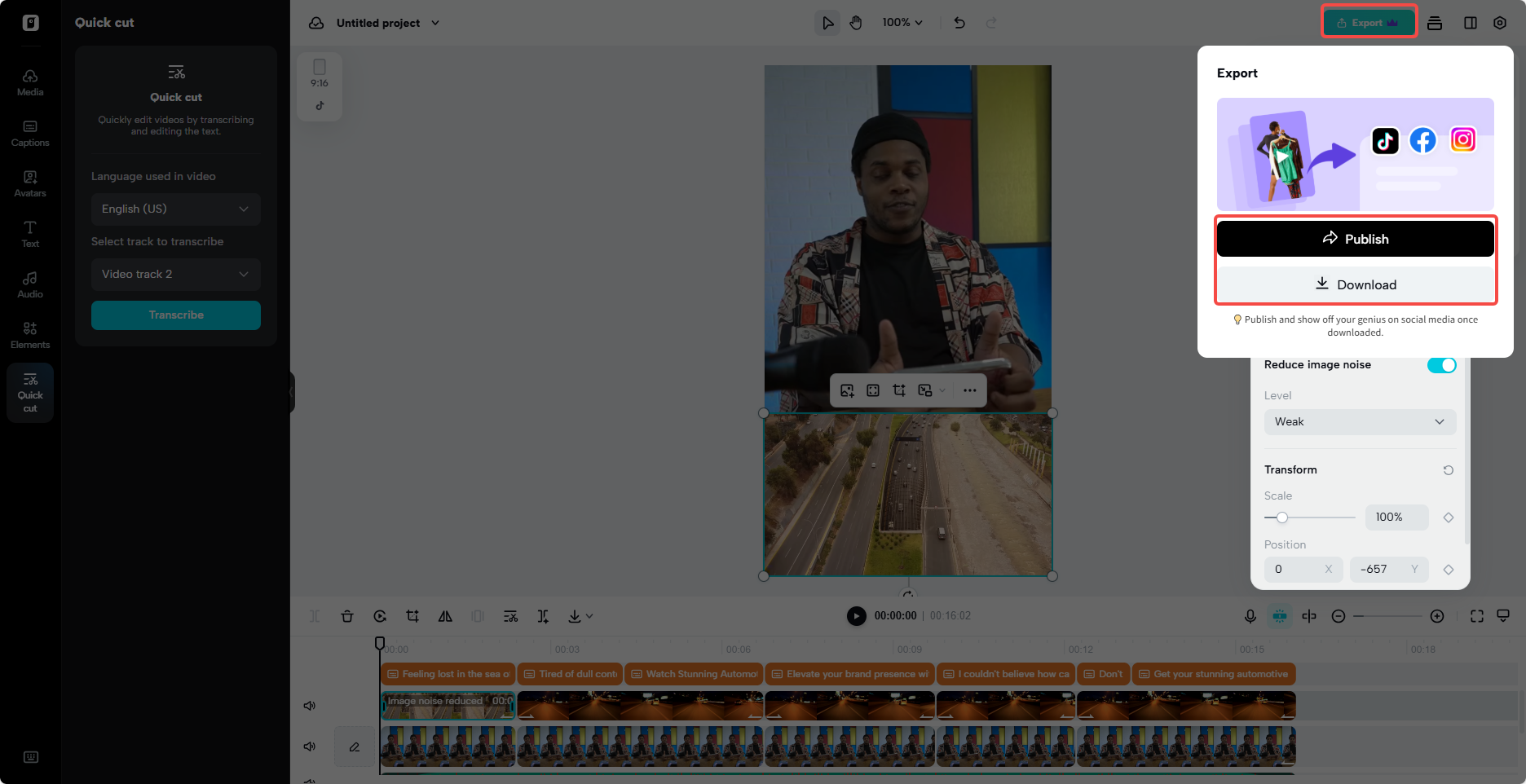1526x784 pixels.
Task: Click the Publish button in Export dialog
Action: click(1355, 238)
